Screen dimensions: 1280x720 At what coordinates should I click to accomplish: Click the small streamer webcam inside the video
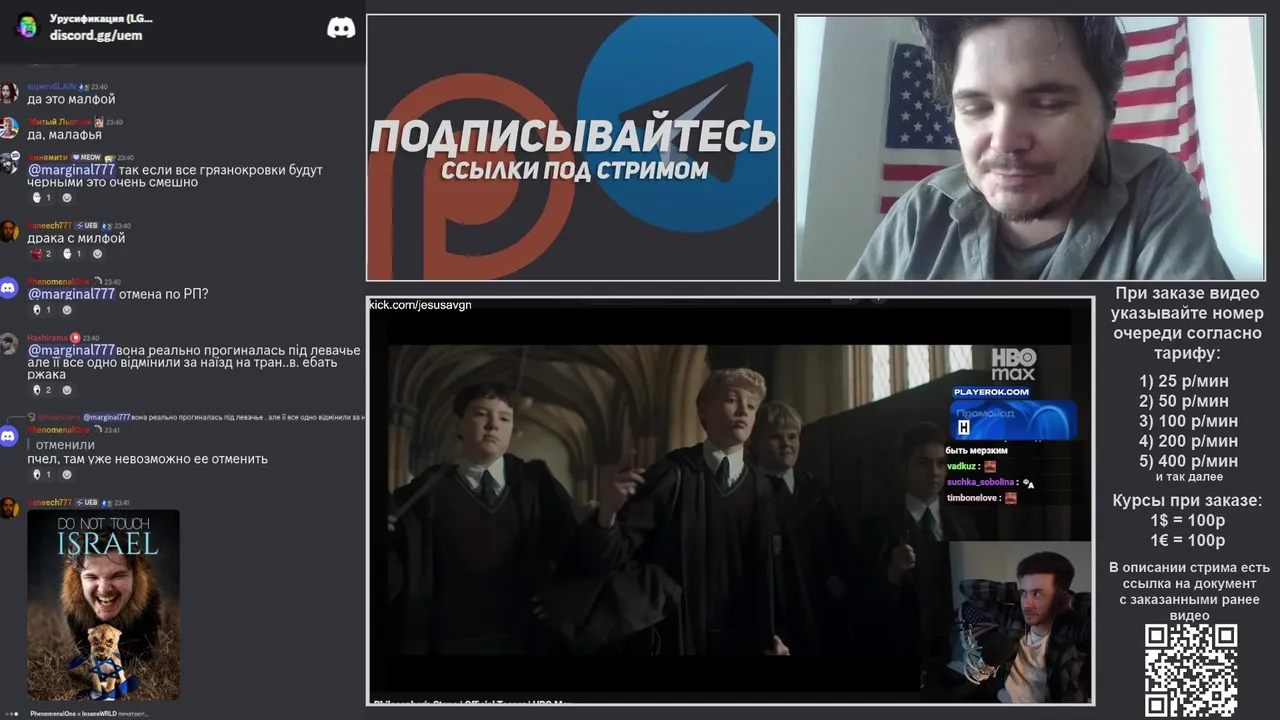(x=1020, y=622)
